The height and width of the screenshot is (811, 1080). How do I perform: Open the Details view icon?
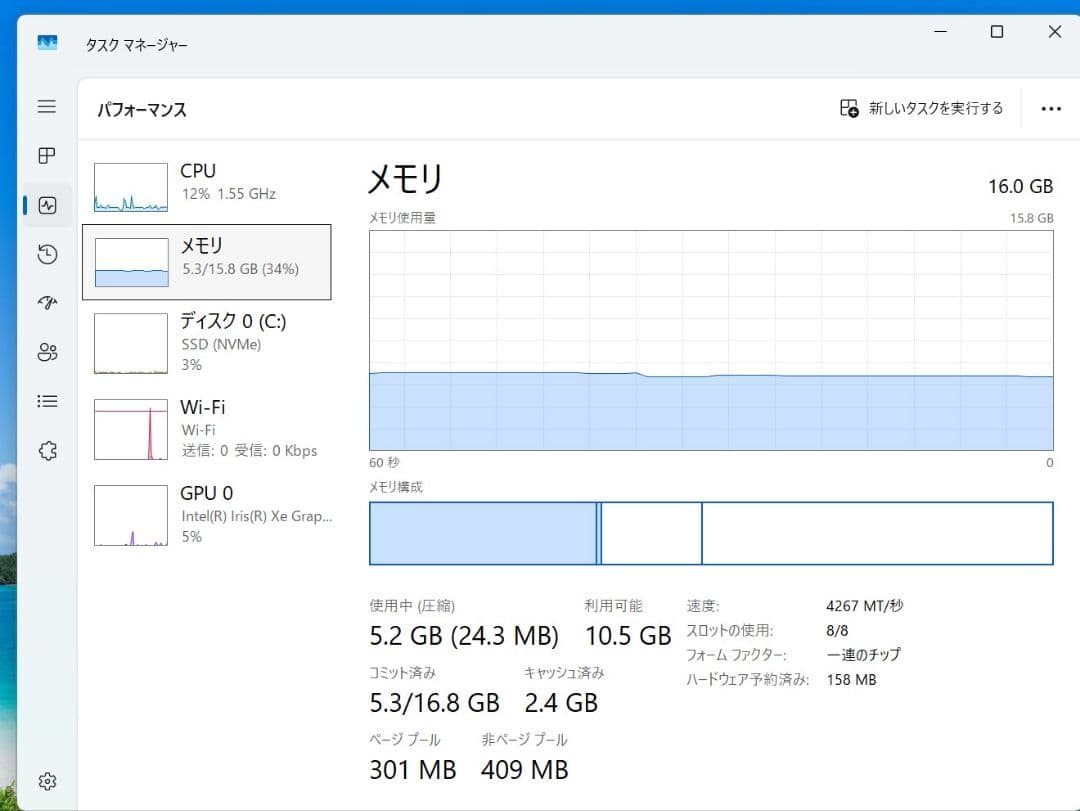tap(46, 401)
